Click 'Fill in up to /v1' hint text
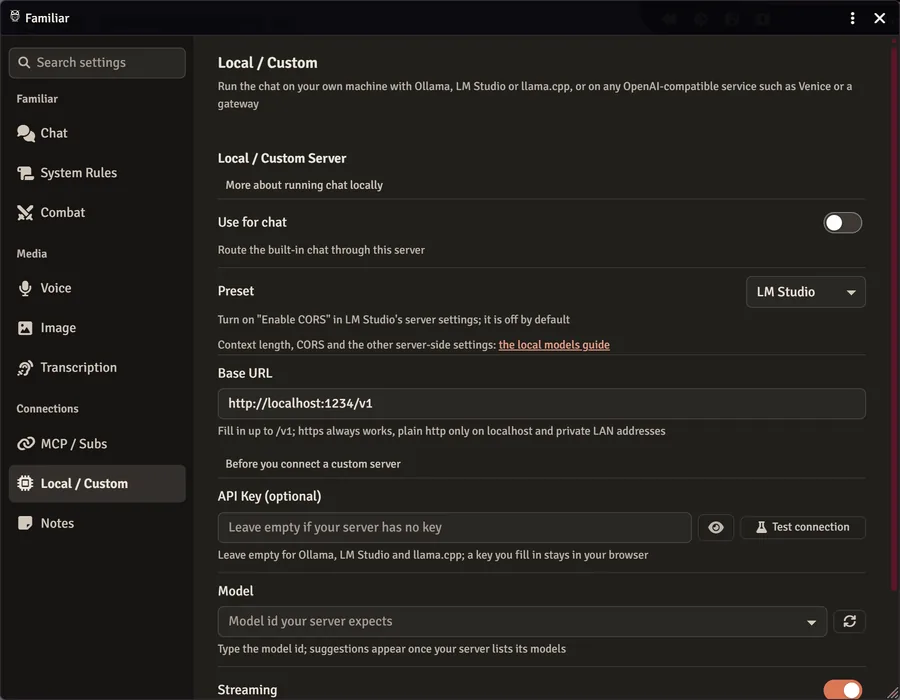This screenshot has height=700, width=900. coord(441,431)
